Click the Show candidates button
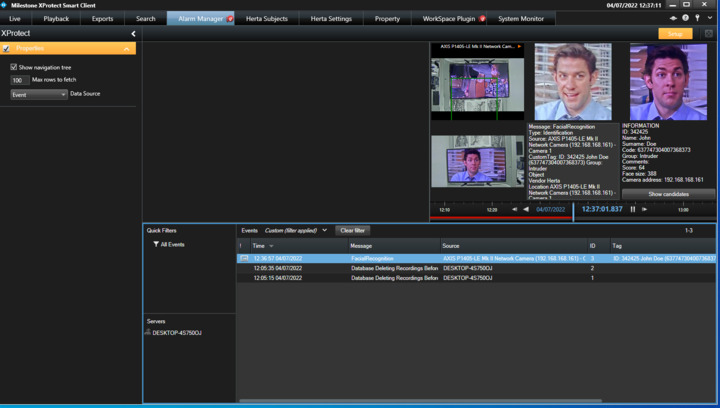This screenshot has height=408, width=720. click(x=668, y=194)
